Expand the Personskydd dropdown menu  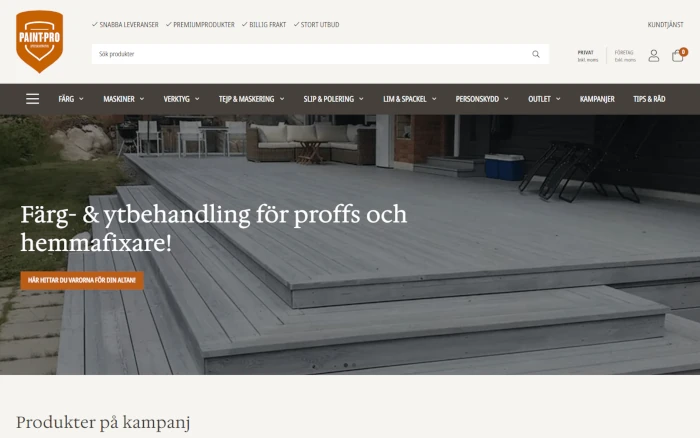pos(482,99)
